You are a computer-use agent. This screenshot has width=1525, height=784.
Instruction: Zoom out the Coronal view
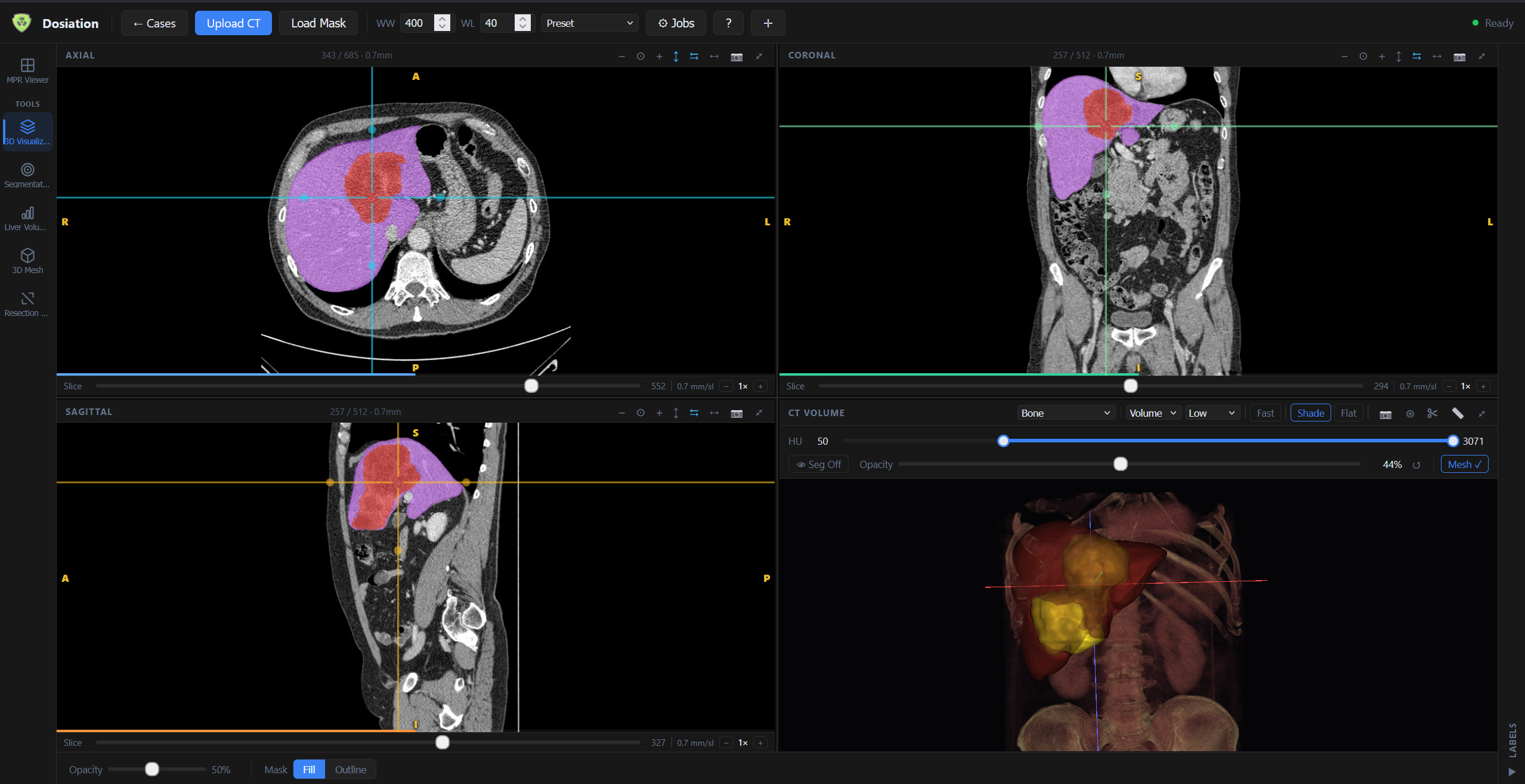click(1344, 56)
